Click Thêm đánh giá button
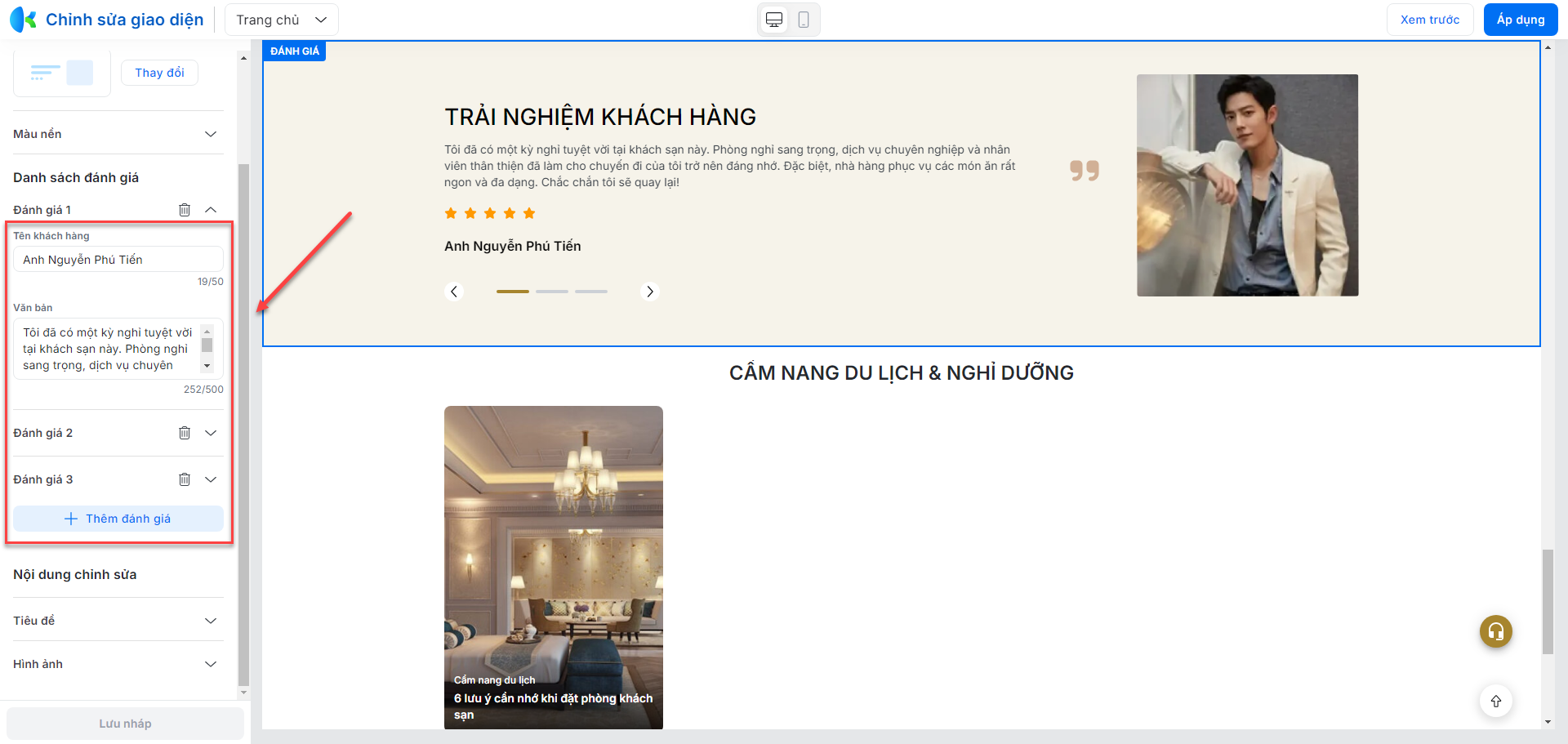This screenshot has width=1568, height=744. (118, 519)
